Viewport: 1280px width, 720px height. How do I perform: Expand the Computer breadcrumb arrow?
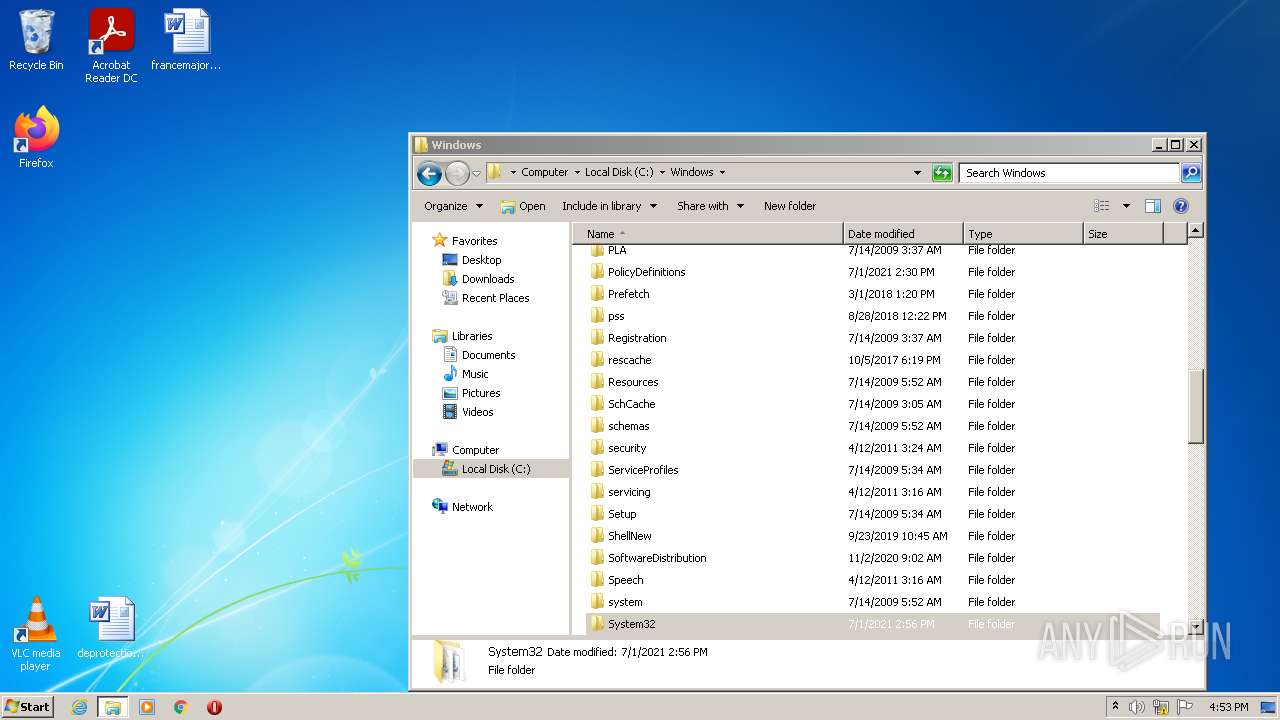point(577,173)
